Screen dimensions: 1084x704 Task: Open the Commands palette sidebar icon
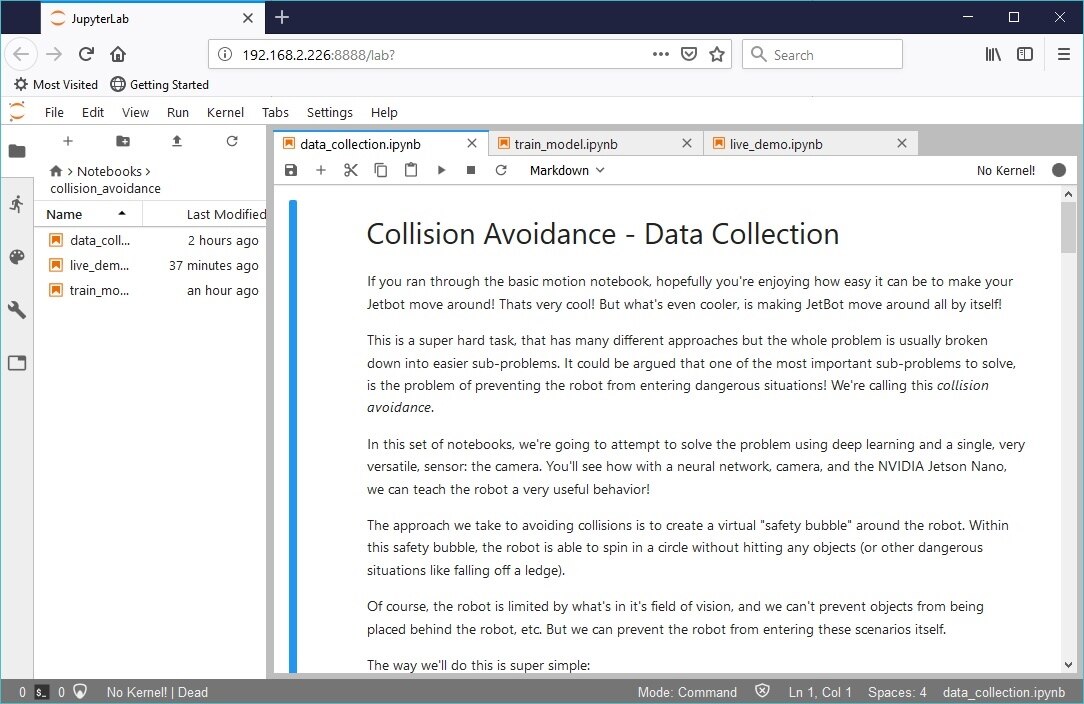click(17, 257)
